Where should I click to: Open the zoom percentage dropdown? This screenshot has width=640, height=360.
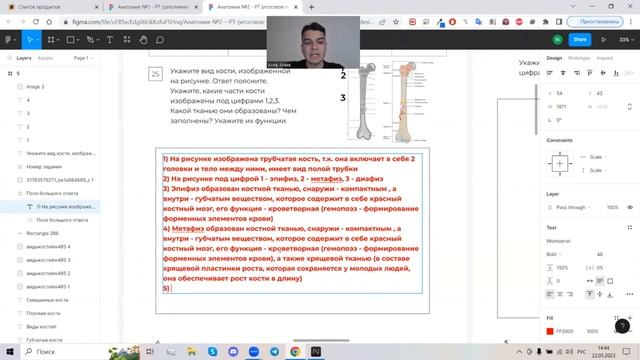coord(627,40)
